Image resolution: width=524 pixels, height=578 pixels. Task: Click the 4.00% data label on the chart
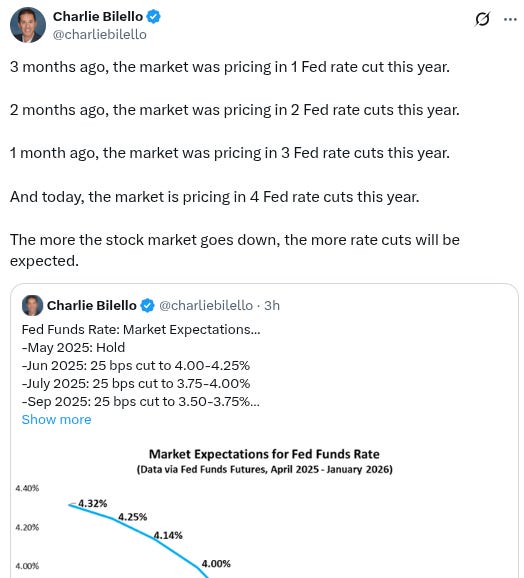pos(216,564)
